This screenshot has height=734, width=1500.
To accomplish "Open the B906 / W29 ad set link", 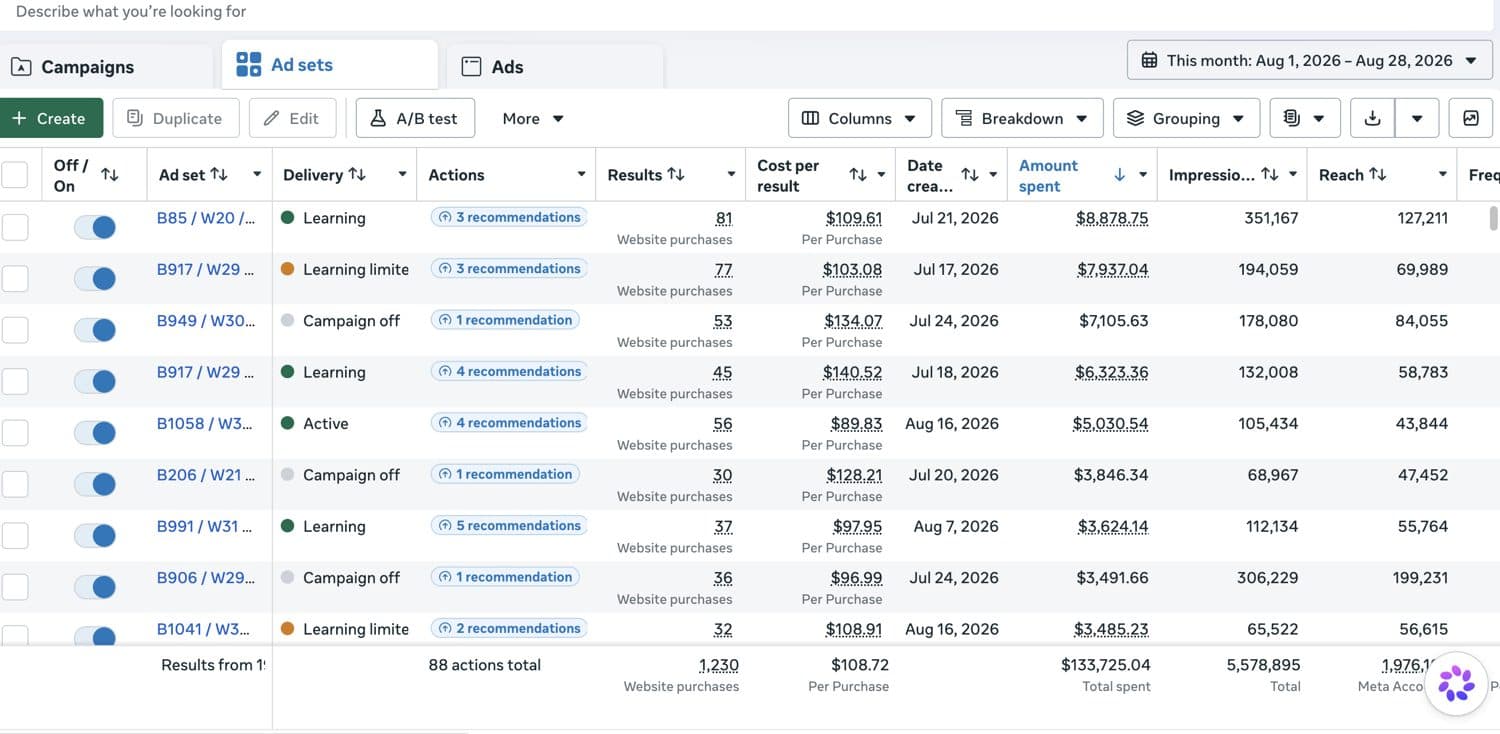I will coord(206,578).
